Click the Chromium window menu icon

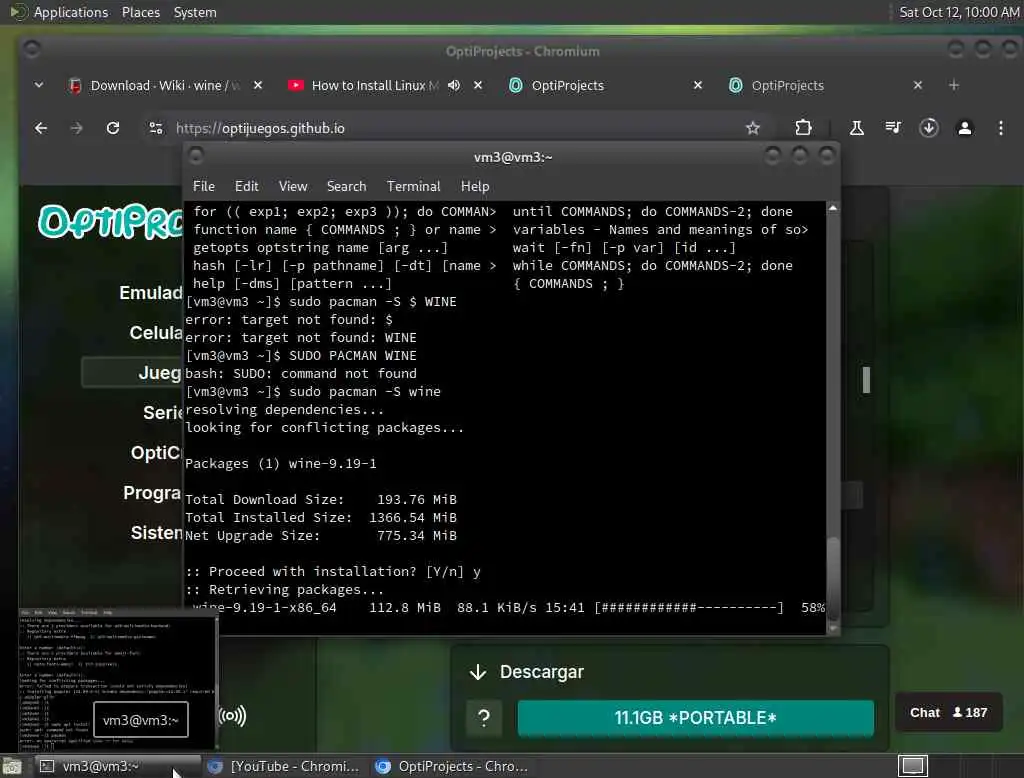pyautogui.click(x=31, y=50)
